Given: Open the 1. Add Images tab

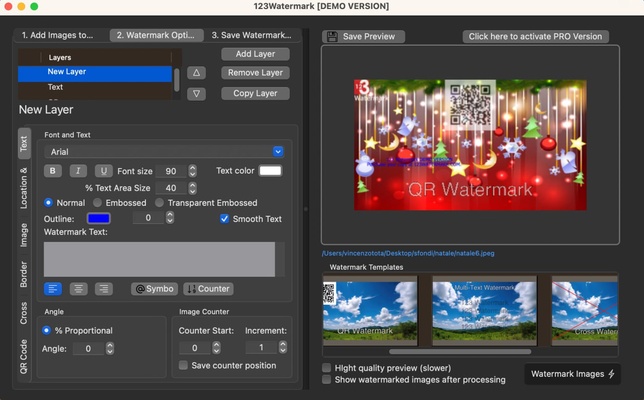Looking at the screenshot, I should tap(58, 35).
